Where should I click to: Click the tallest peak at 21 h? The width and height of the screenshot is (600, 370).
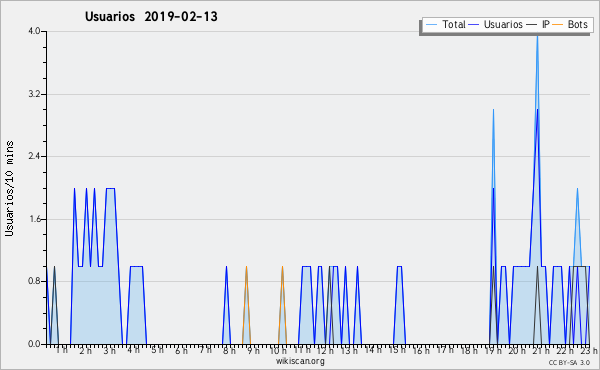(x=537, y=36)
